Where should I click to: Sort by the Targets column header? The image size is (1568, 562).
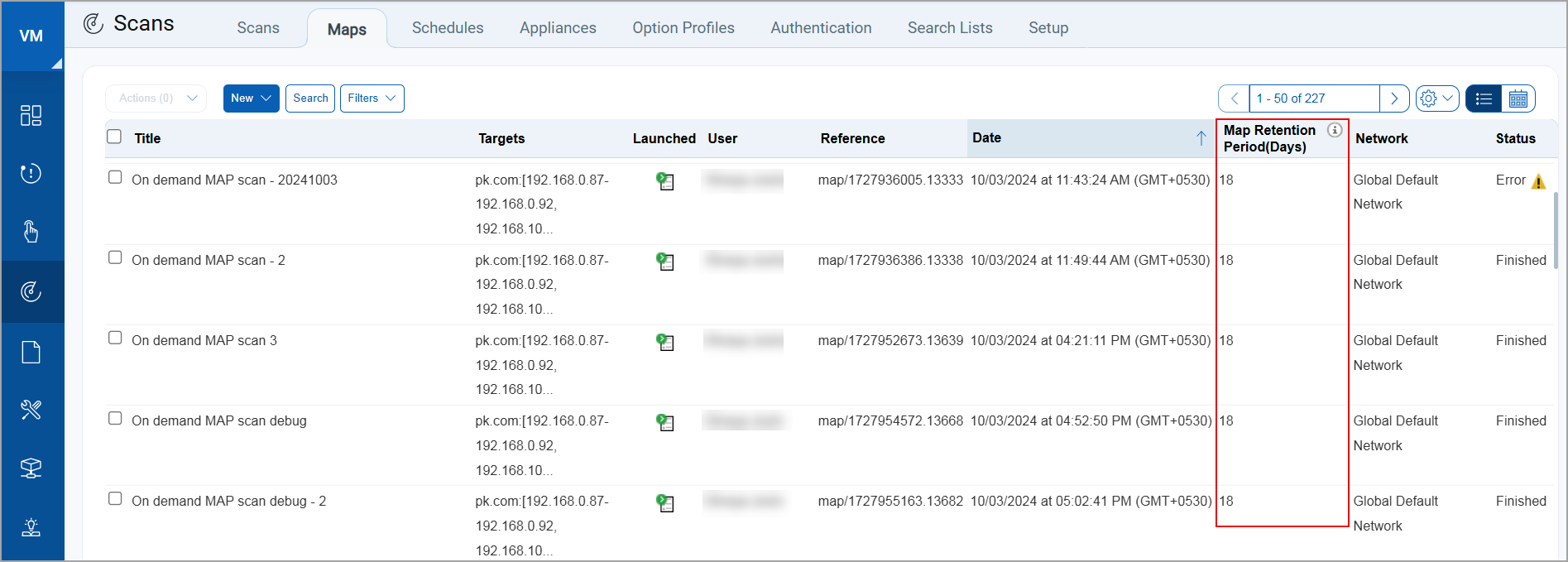501,139
